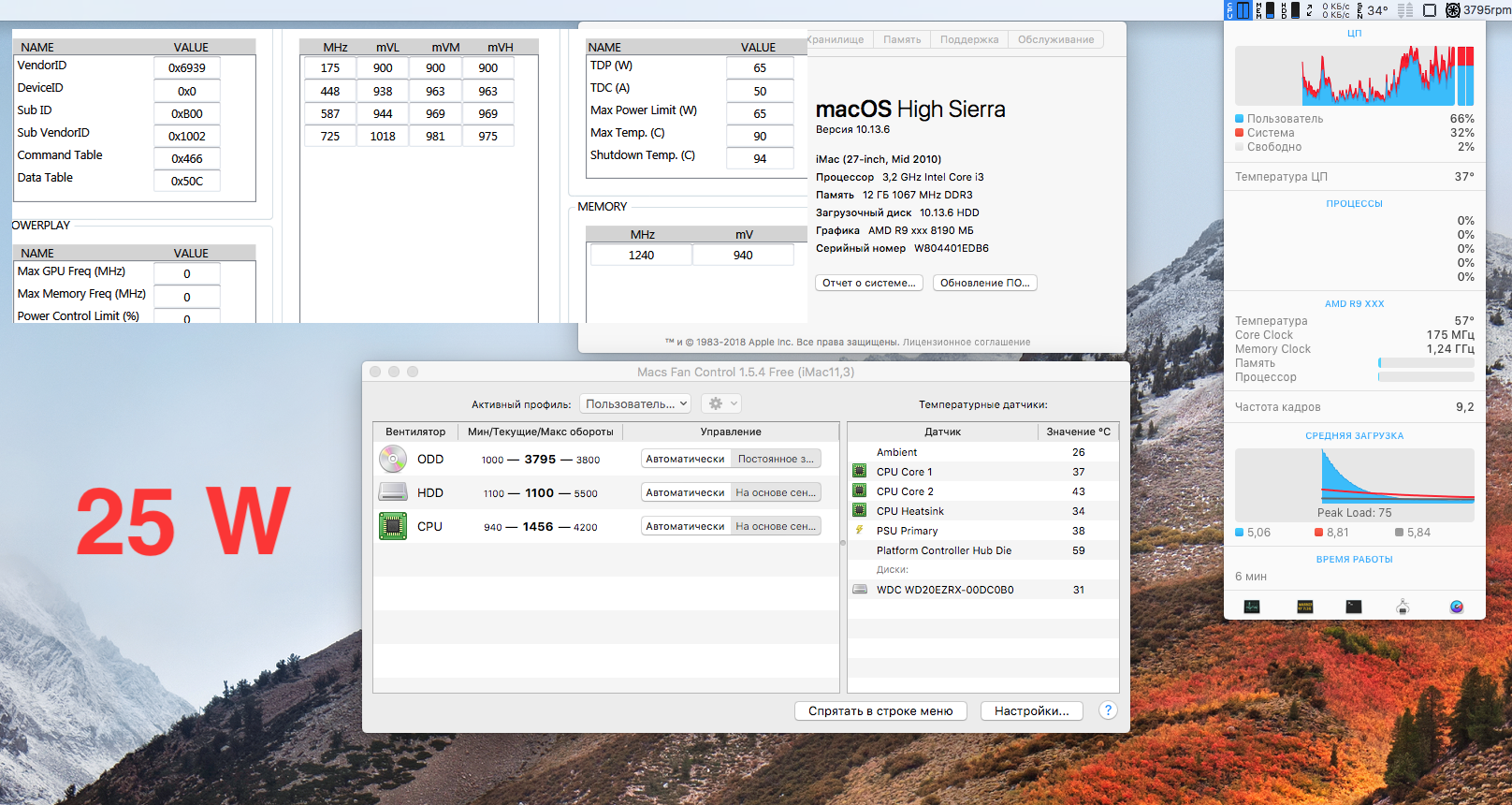Click the Датчик column header
Image resolution: width=1512 pixels, height=805 pixels.
pyautogui.click(x=942, y=432)
